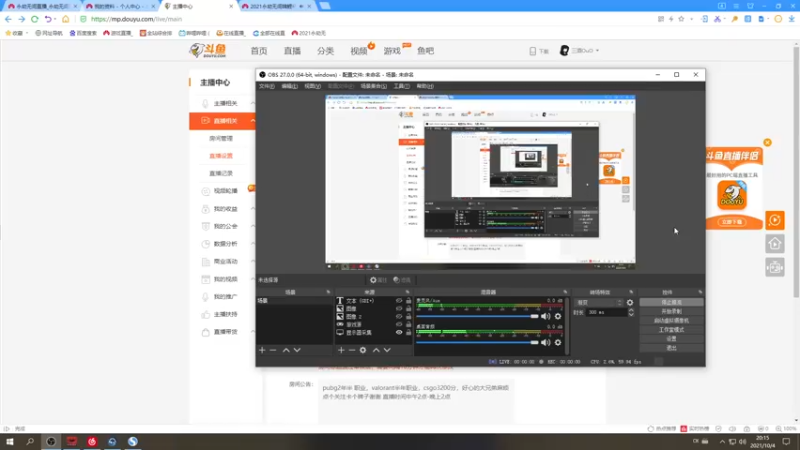Viewport: 800px width, 450px height.
Task: Toggle visibility of the 图像 2 source
Action: coord(399,316)
